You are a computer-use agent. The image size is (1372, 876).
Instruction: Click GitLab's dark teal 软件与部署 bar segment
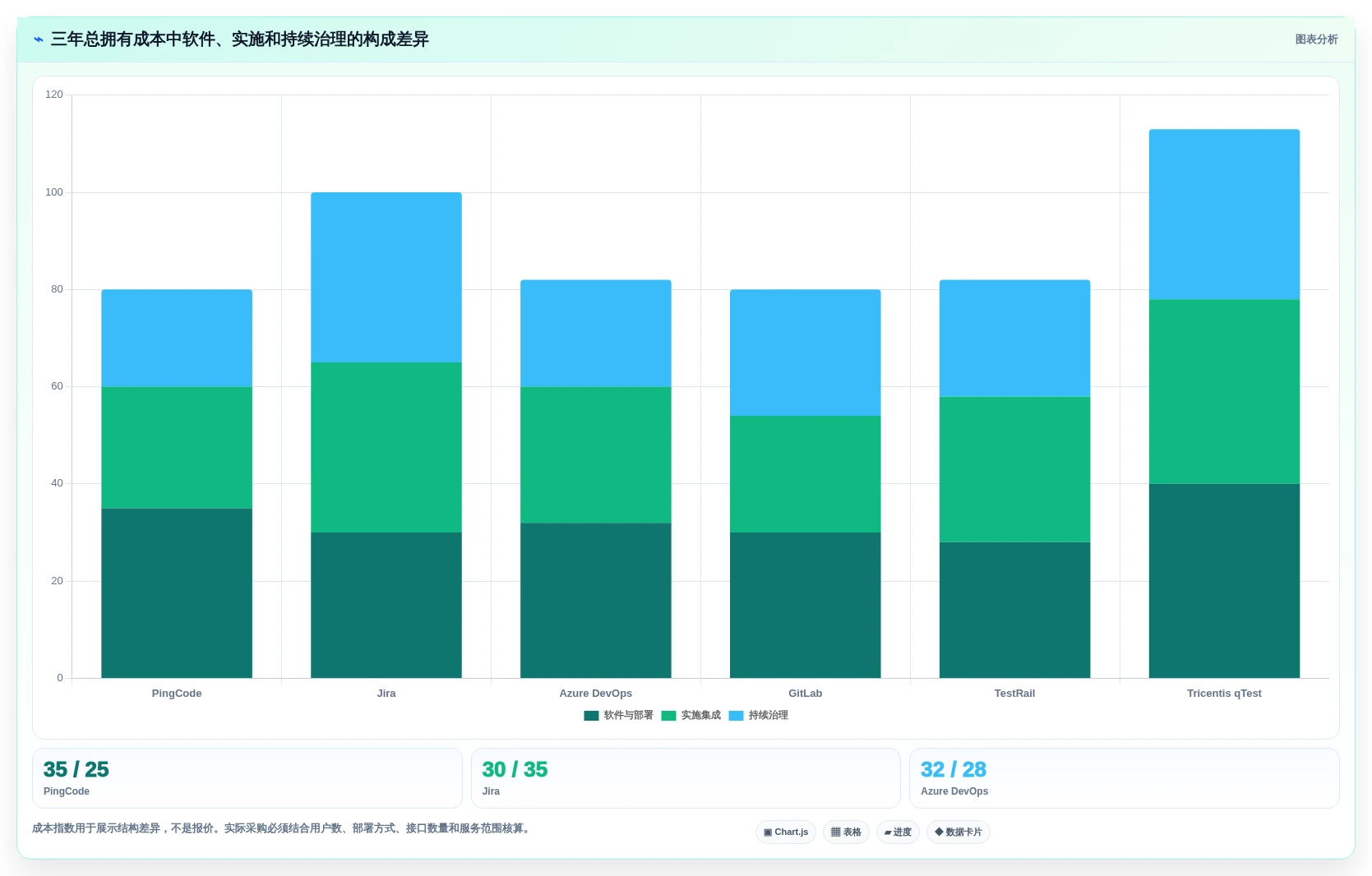click(806, 606)
